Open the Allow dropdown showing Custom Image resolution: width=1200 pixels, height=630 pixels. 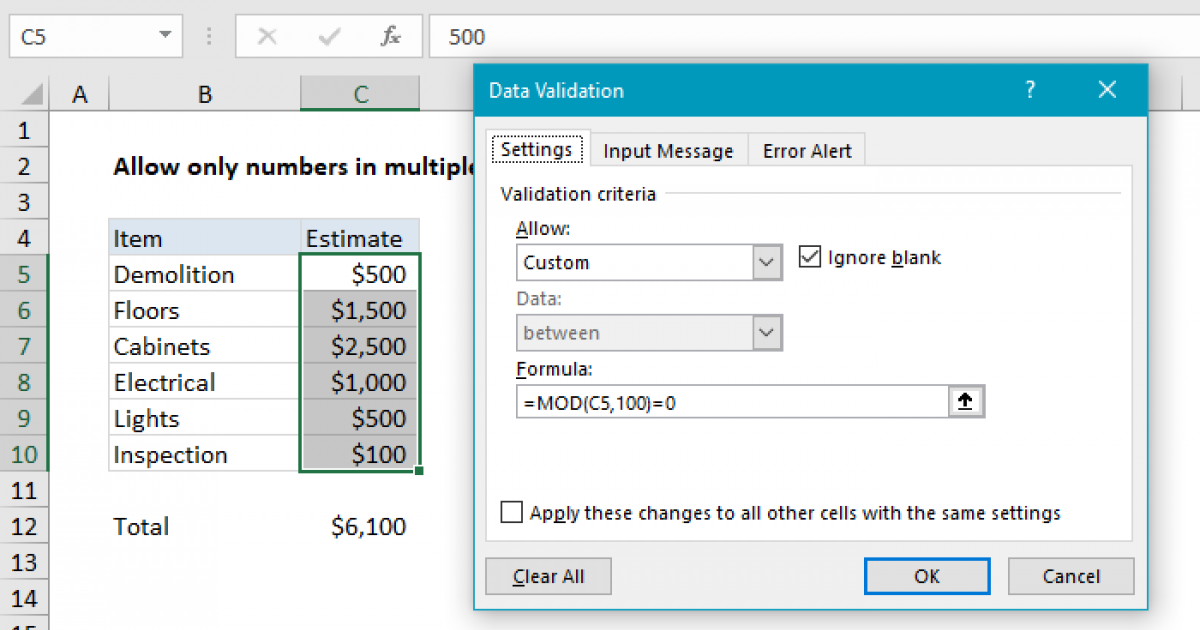tap(766, 262)
